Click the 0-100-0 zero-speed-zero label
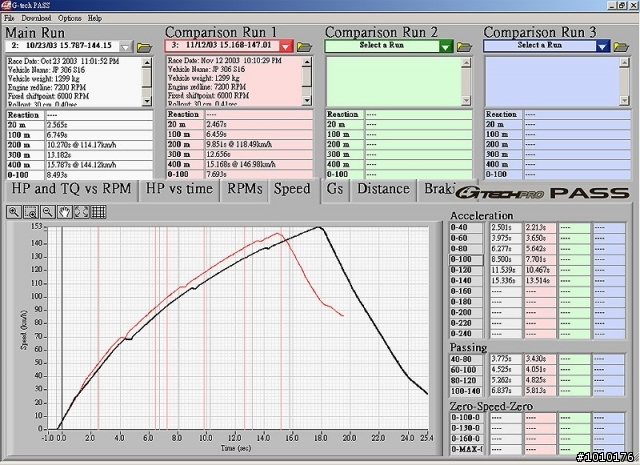This screenshot has width=640, height=465. pyautogui.click(x=466, y=418)
